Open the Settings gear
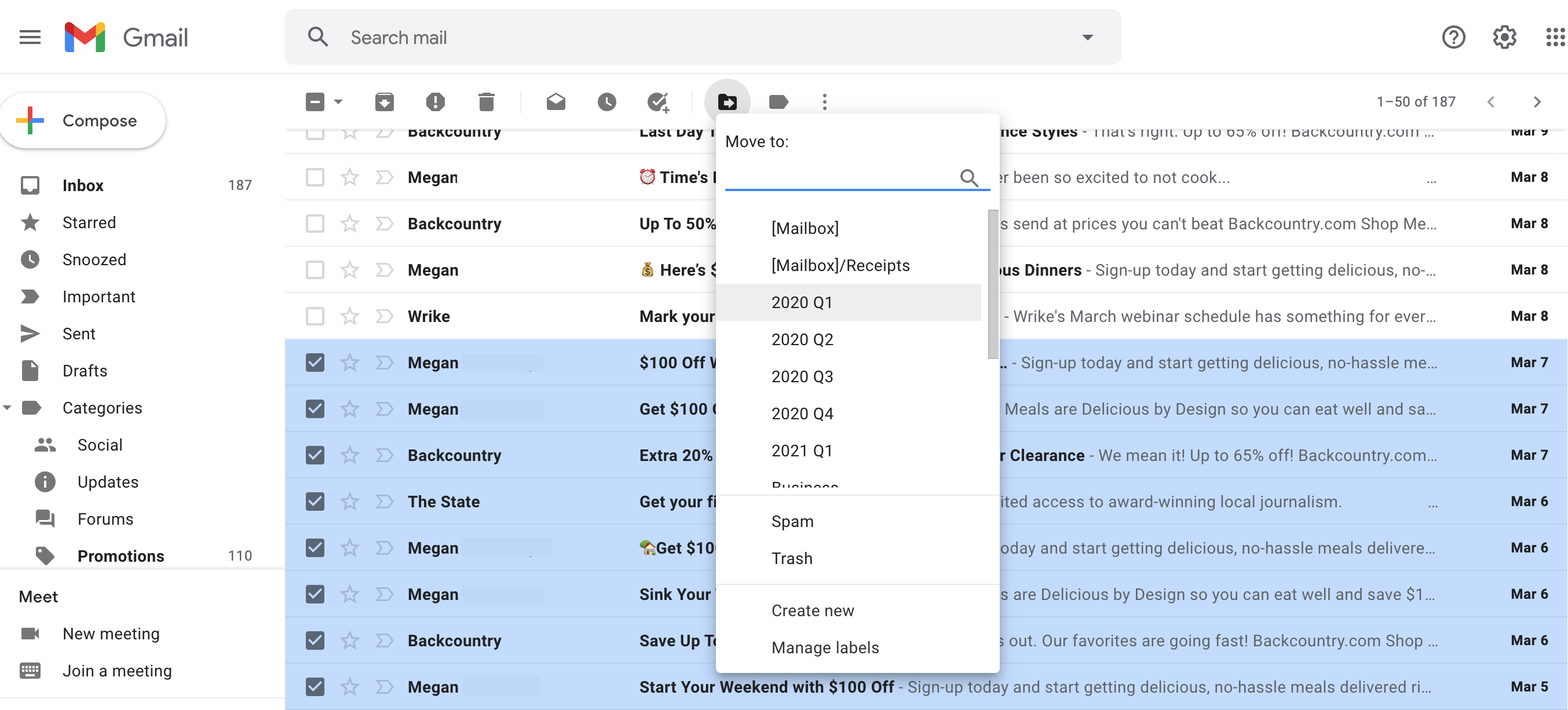This screenshot has width=1568, height=710. 1504,38
